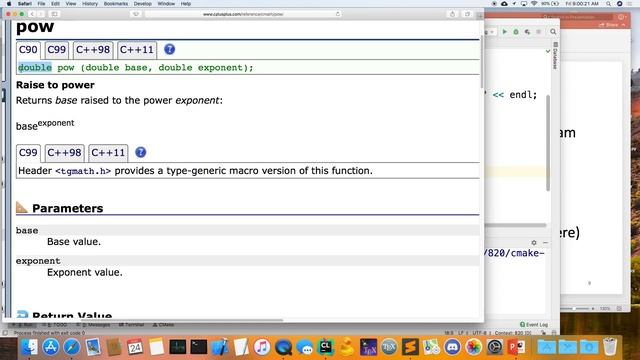Toggle Safari's sidebar button
The image size is (640, 360).
click(x=55, y=14)
